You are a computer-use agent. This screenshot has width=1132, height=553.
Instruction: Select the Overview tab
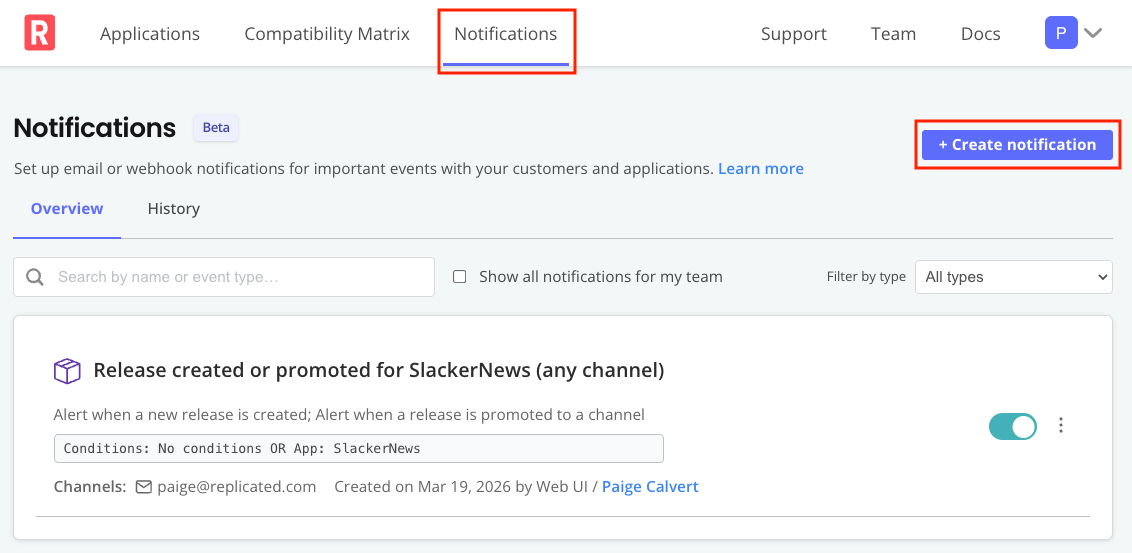point(67,209)
